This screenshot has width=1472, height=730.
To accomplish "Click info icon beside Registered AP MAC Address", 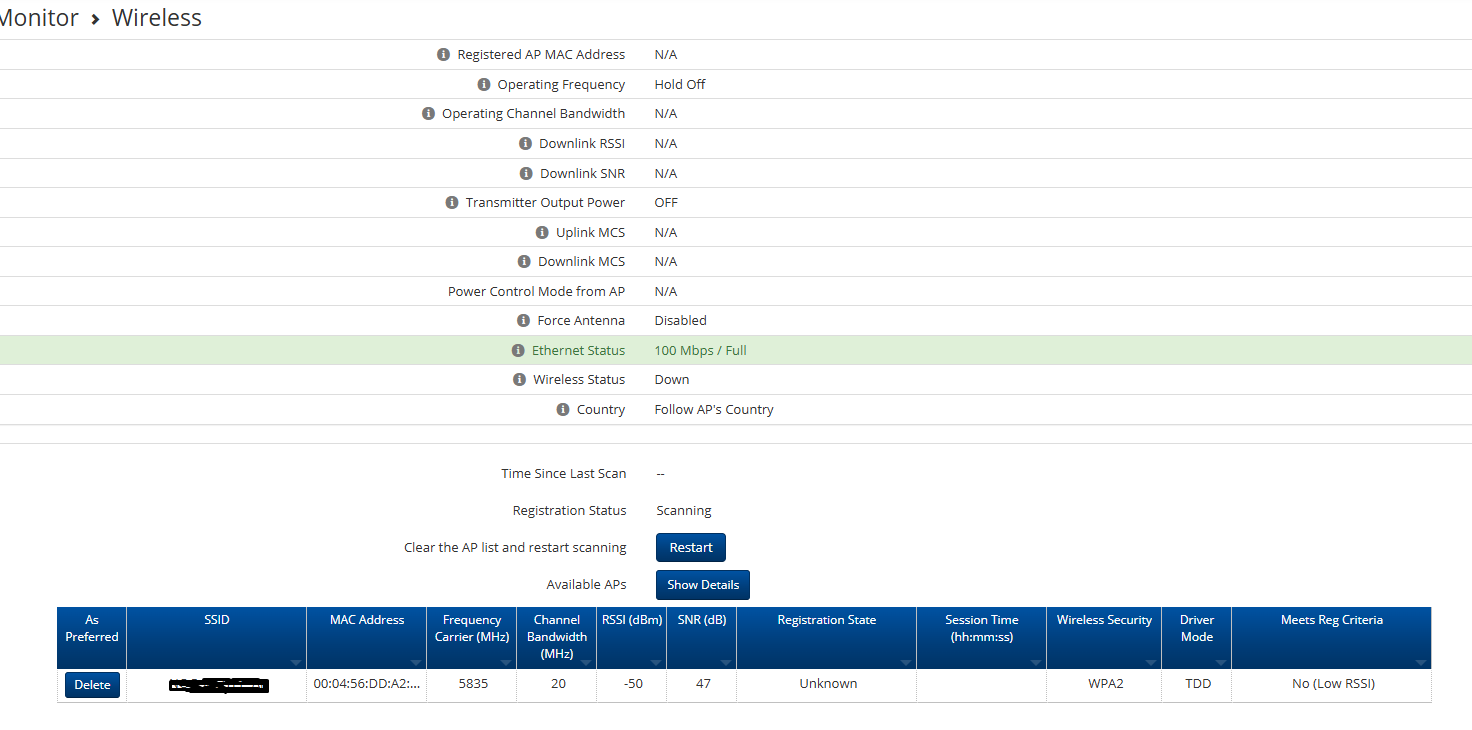I will (x=444, y=55).
